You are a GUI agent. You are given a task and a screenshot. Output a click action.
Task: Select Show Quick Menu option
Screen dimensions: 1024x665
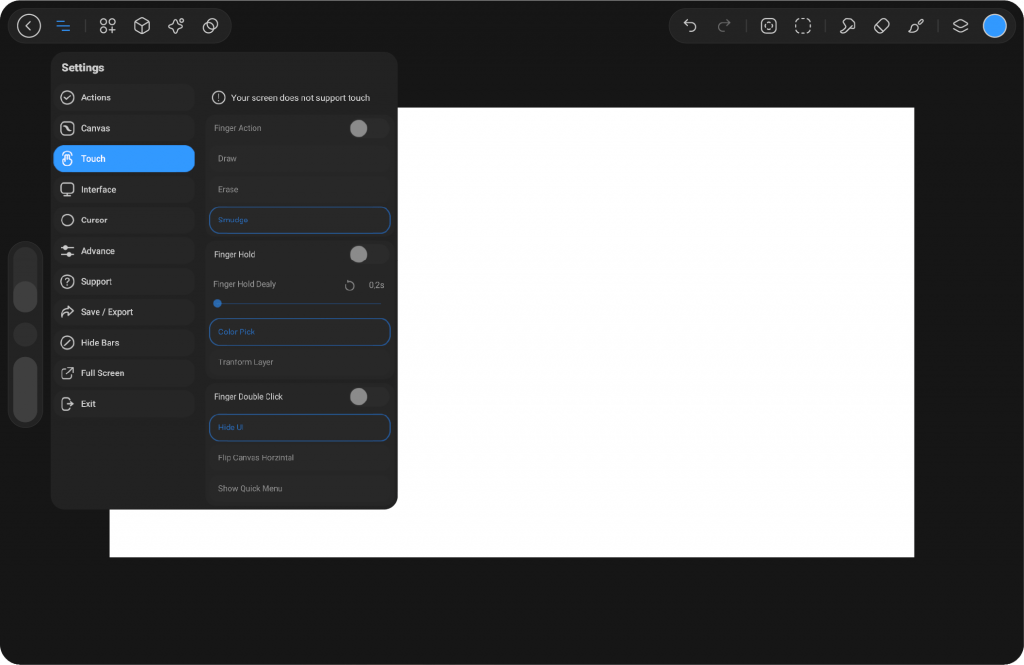pyautogui.click(x=299, y=489)
